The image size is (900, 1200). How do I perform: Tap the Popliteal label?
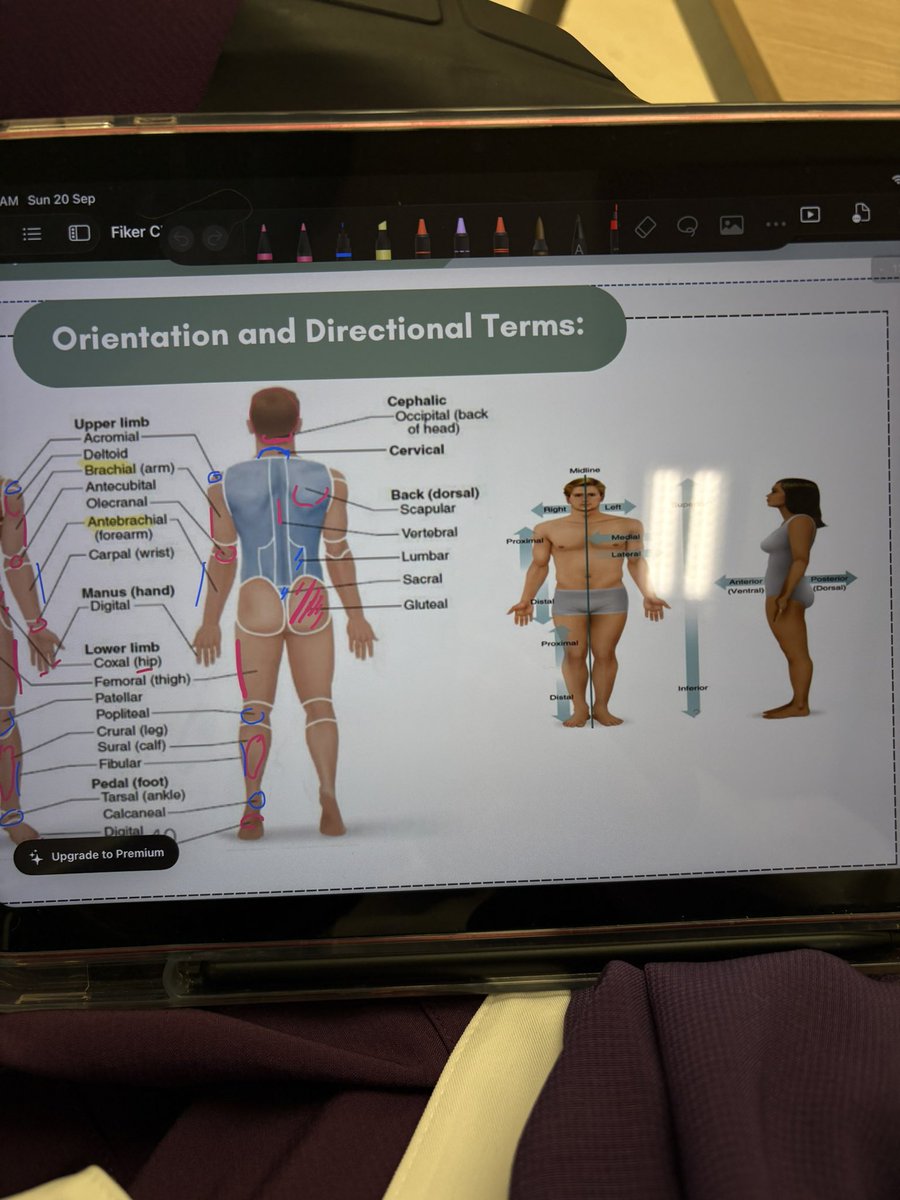[122, 714]
